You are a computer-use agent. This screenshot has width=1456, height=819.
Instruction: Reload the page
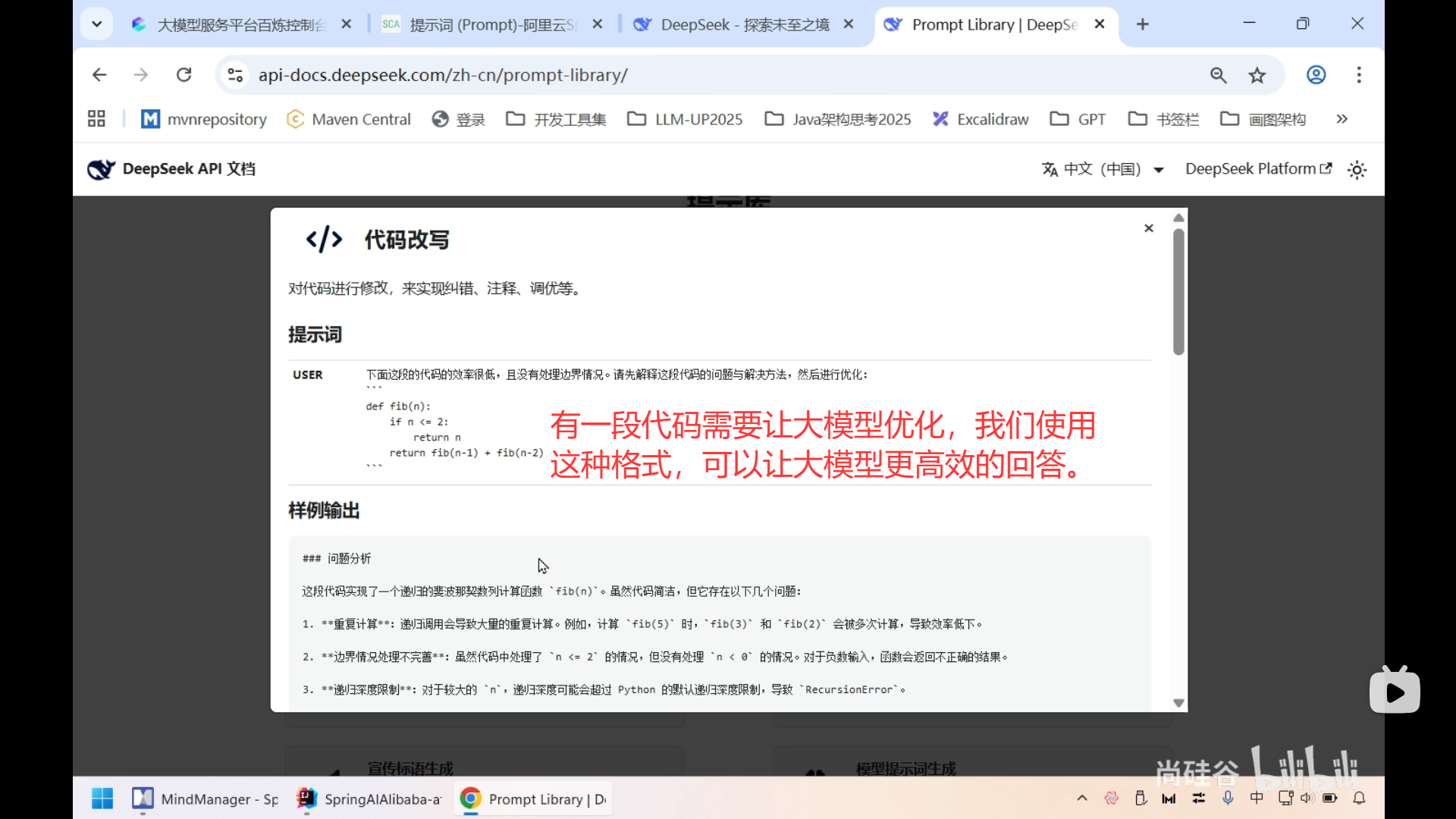coord(184,74)
